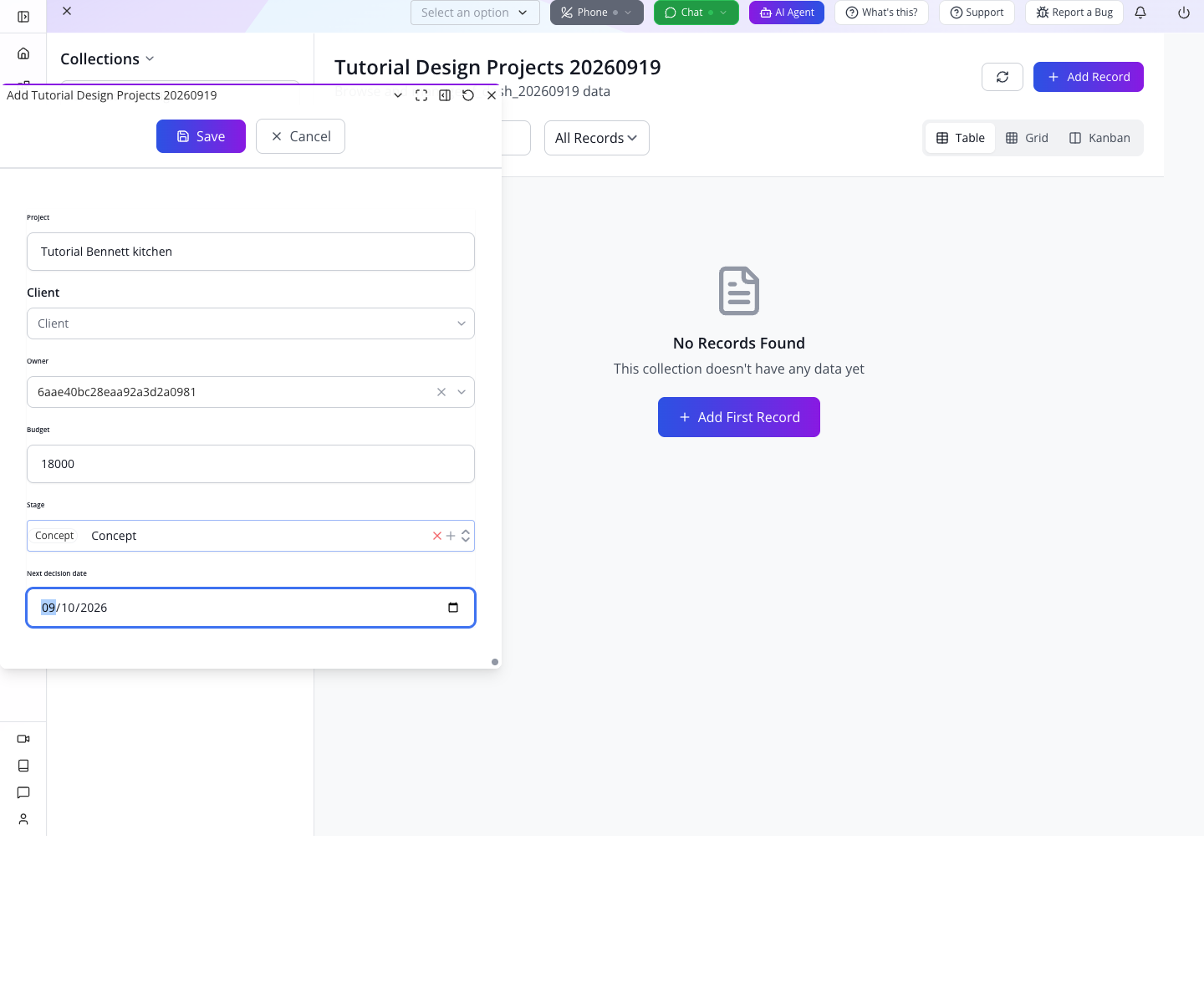This screenshot has width=1204, height=1003.
Task: Collapse the Add dialog with the header chevron
Action: click(398, 95)
